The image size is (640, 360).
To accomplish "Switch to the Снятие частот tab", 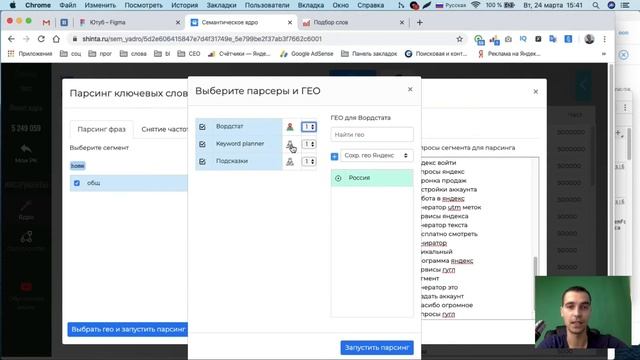I will pyautogui.click(x=164, y=129).
